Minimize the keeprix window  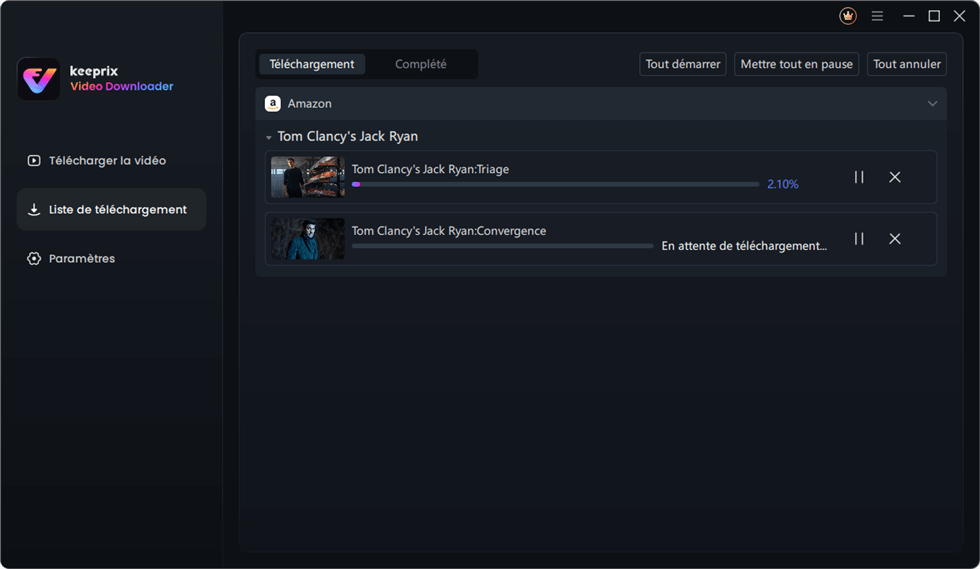[909, 16]
